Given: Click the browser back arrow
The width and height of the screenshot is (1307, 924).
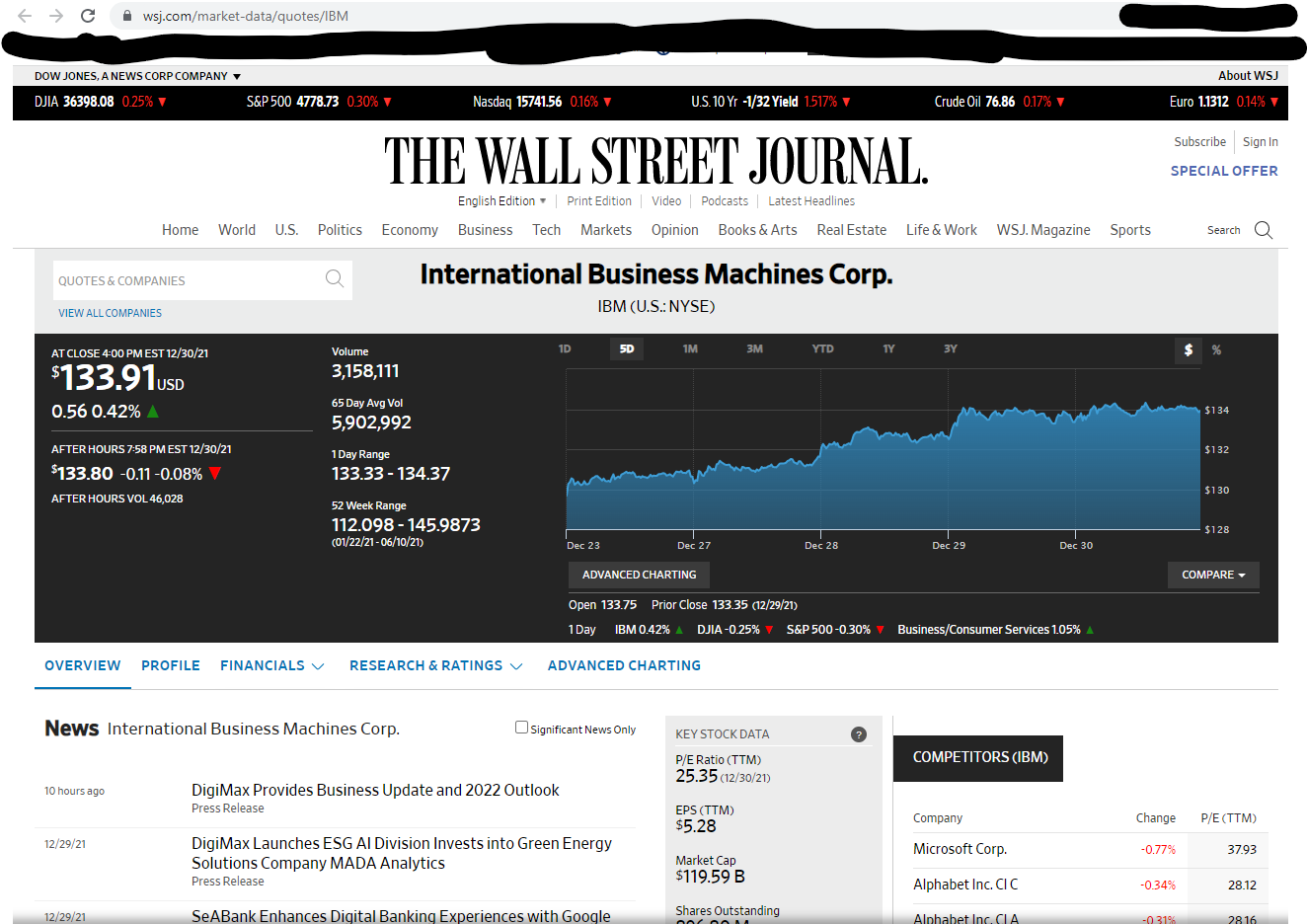Looking at the screenshot, I should [25, 16].
